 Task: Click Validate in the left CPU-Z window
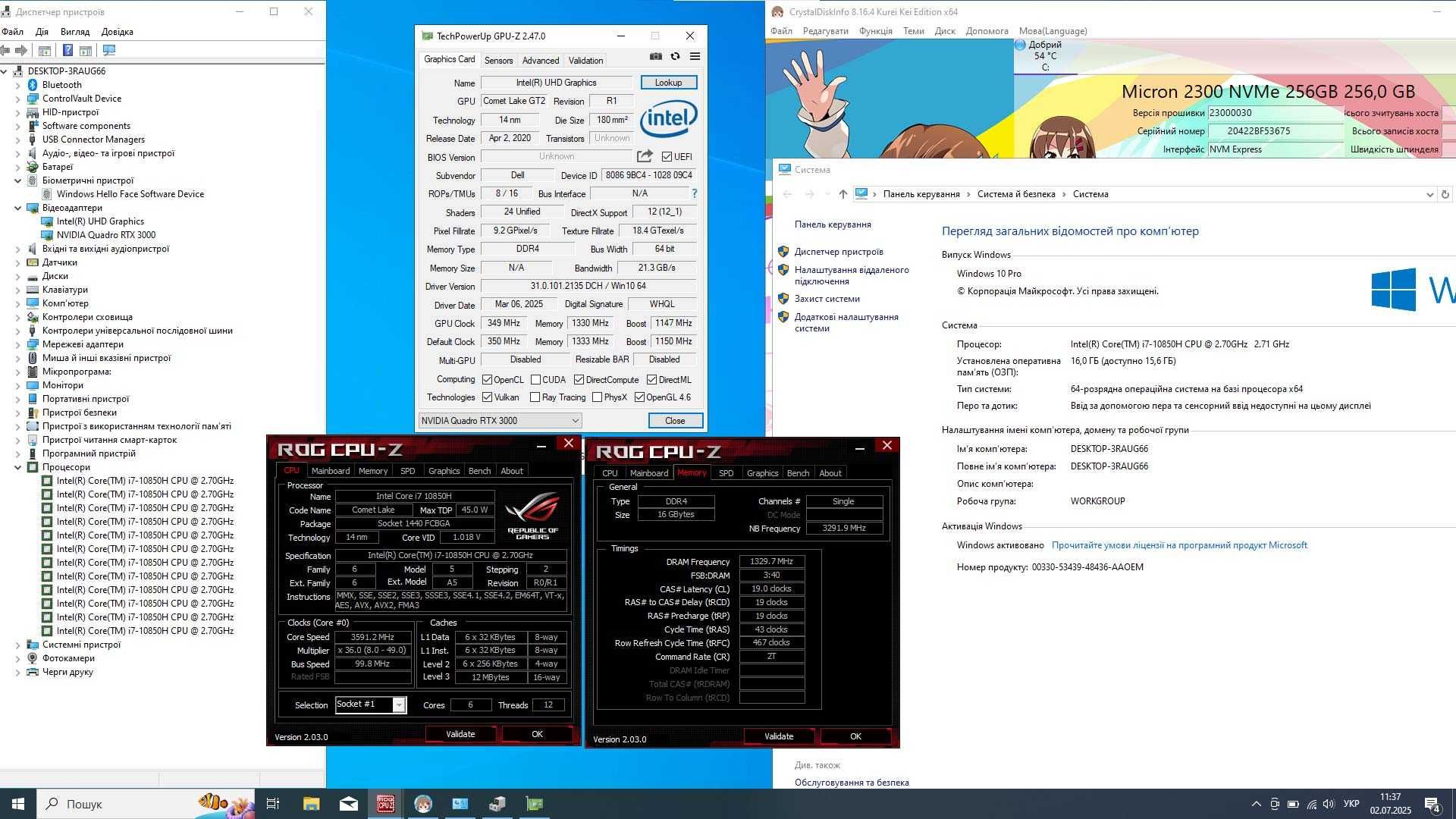(460, 734)
